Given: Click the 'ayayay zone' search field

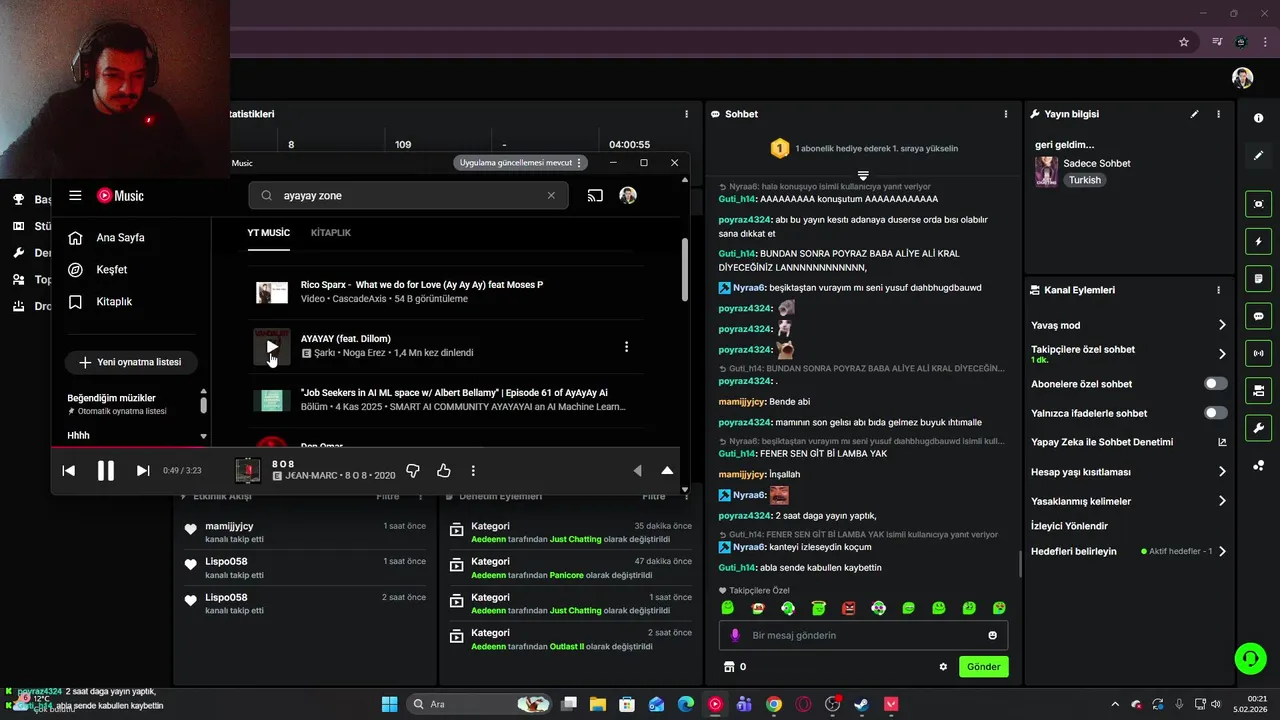Looking at the screenshot, I should point(408,196).
